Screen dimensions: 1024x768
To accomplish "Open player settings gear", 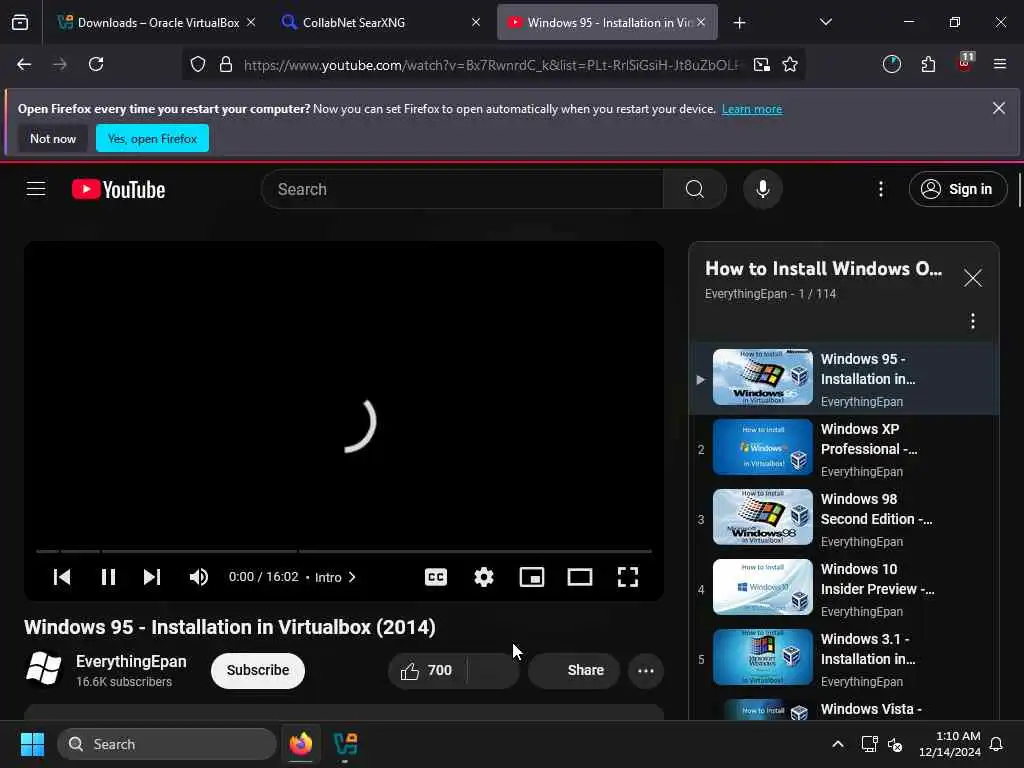I will [483, 577].
